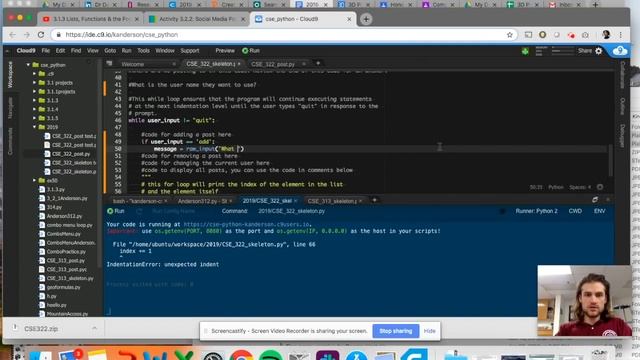The image size is (640, 360).
Task: Expand the 3.1.5 folder
Action: point(35,118)
